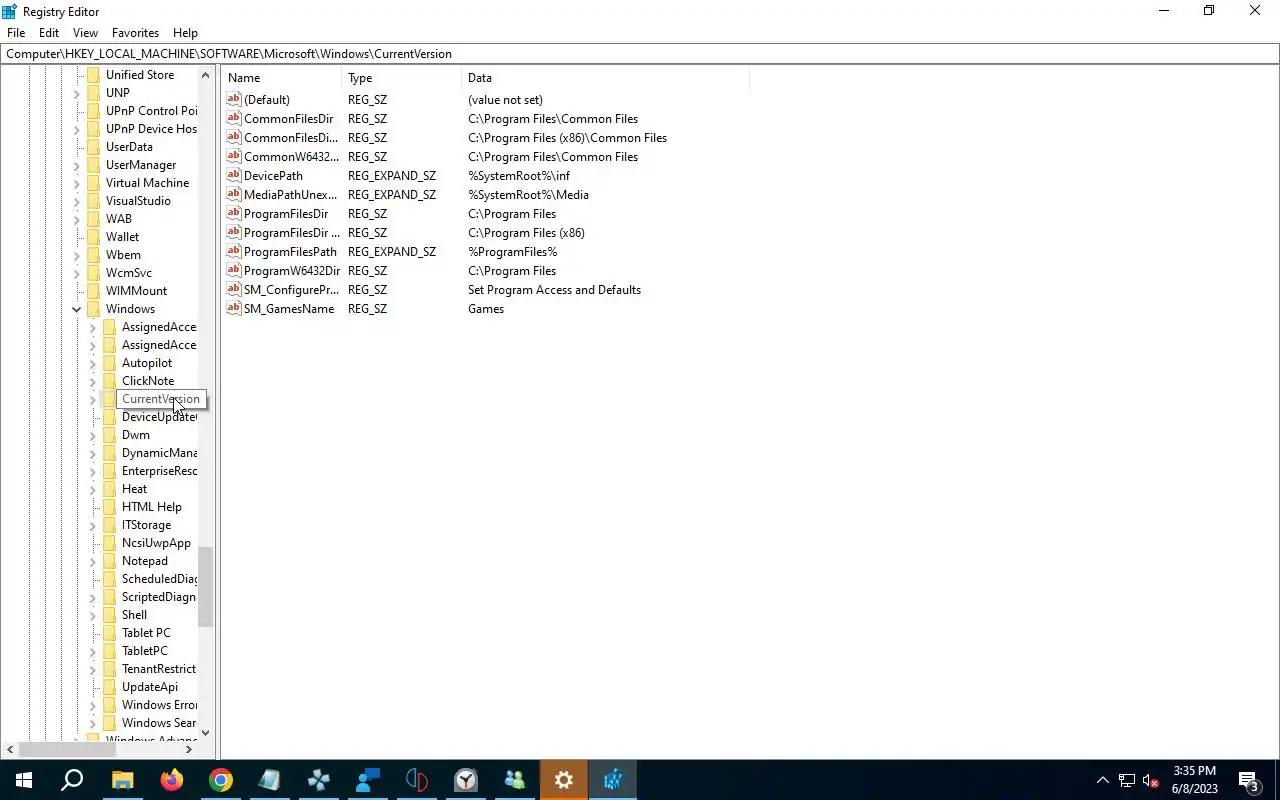Open the Settings gear app in the taskbar

tap(563, 780)
